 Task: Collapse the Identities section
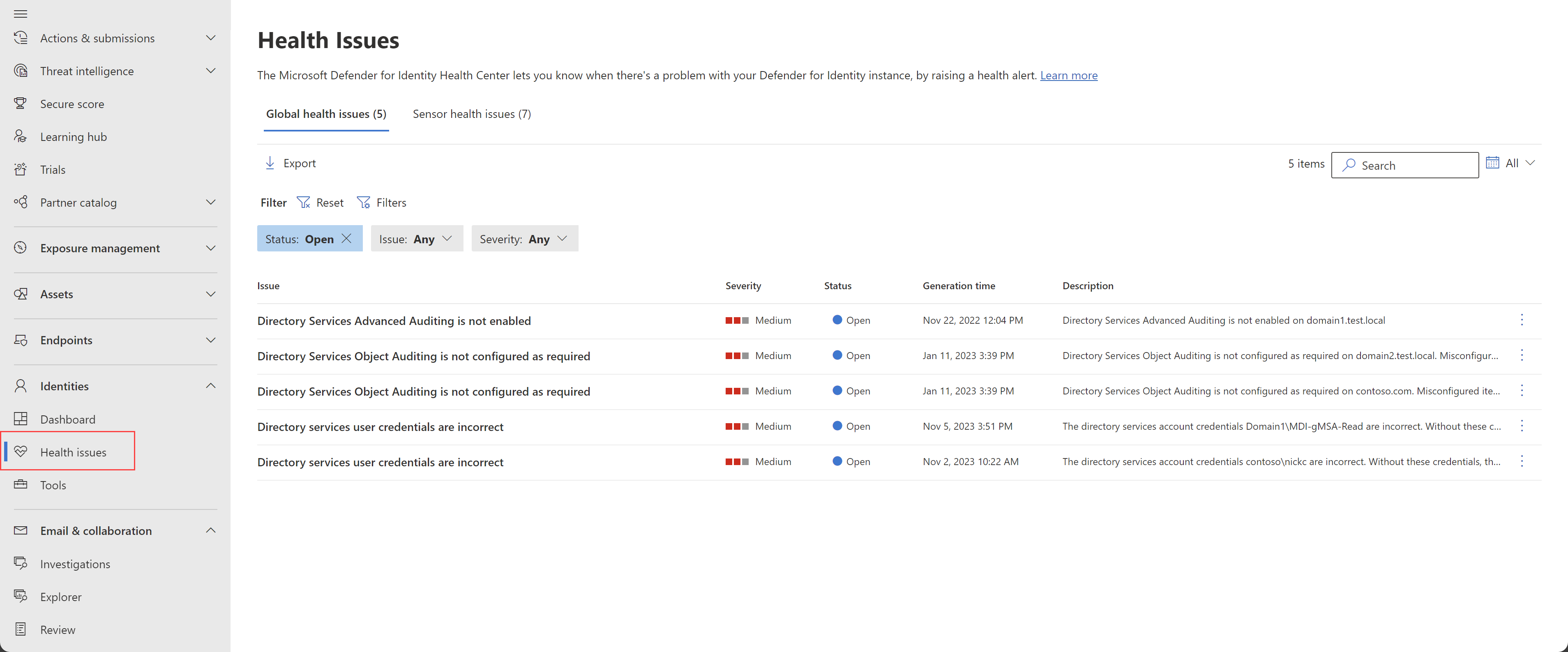coord(211,386)
